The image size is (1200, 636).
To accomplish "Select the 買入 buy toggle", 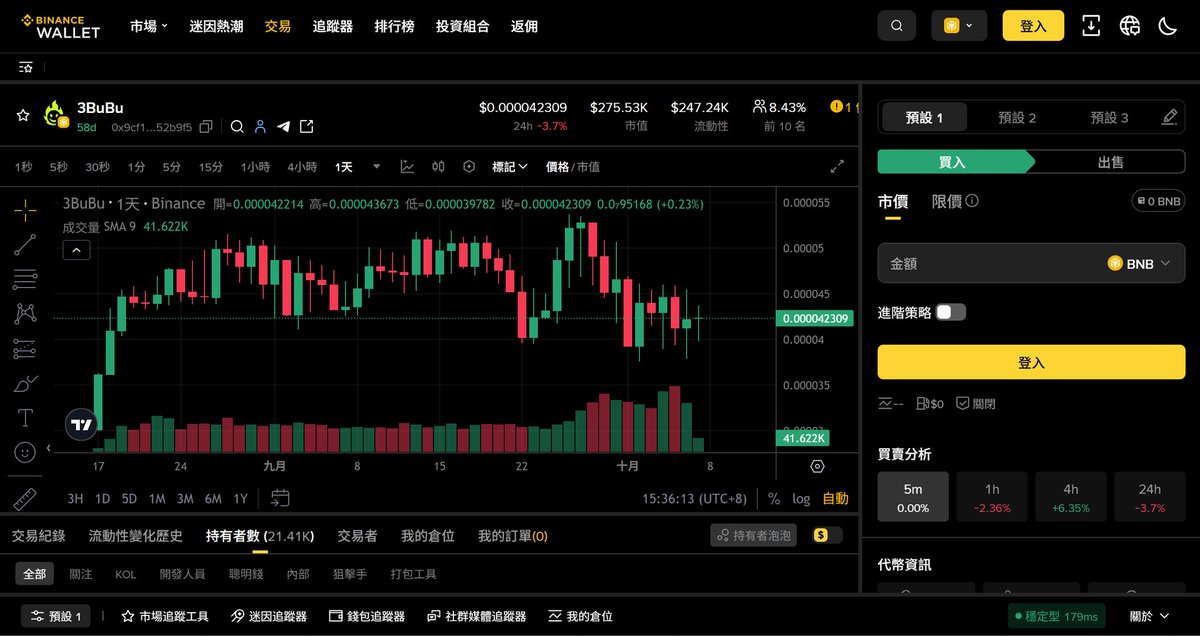I will point(952,162).
